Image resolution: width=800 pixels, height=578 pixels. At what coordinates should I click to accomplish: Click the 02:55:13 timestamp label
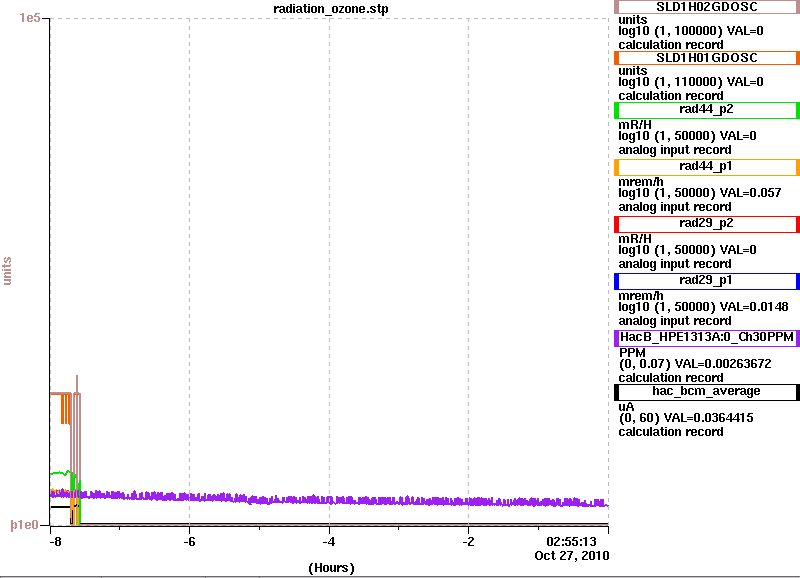point(571,541)
